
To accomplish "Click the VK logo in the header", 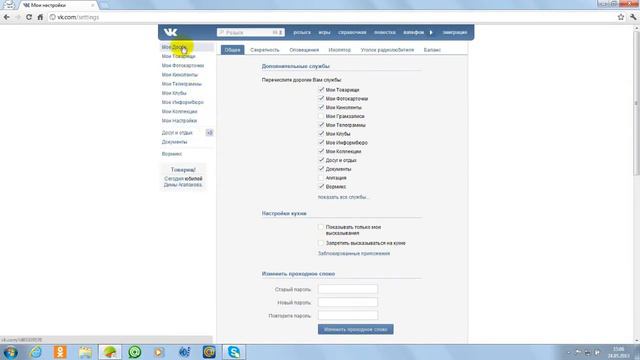I will click(x=171, y=32).
